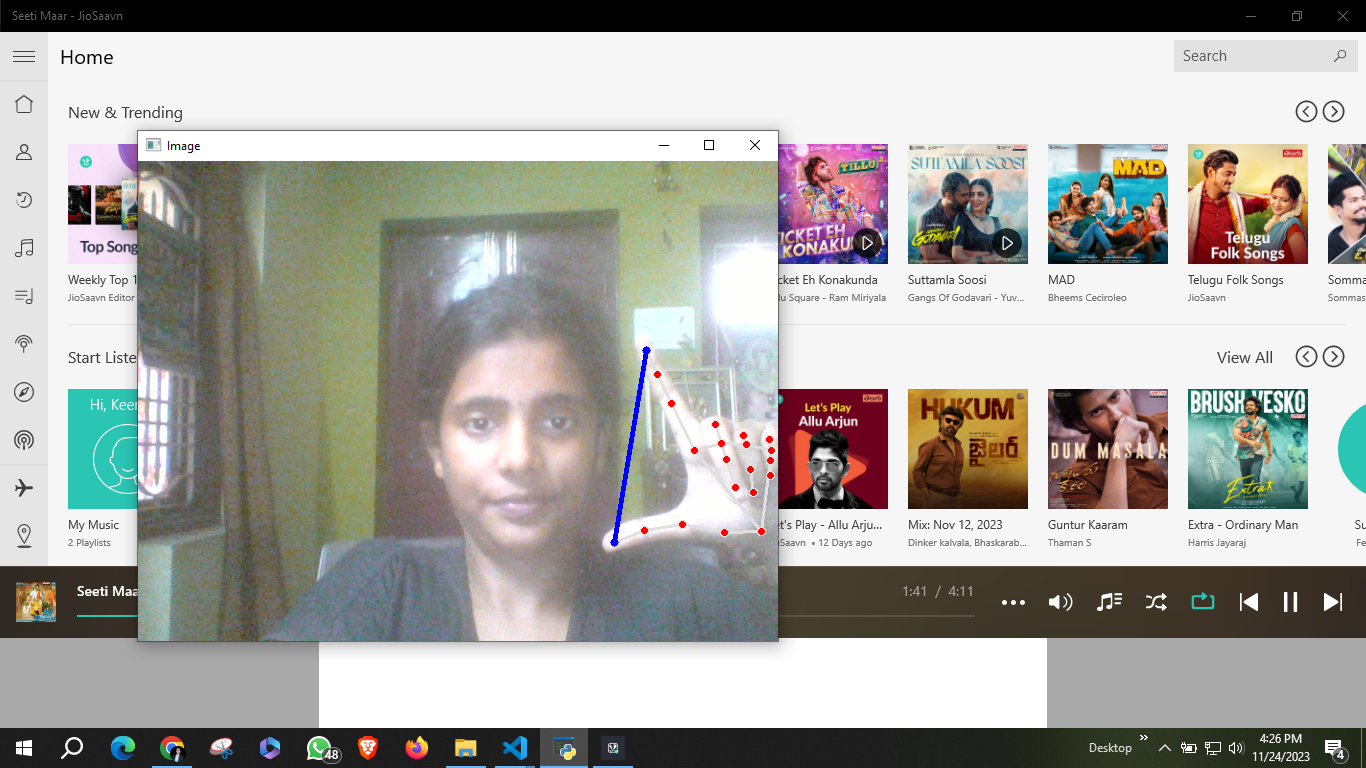Screen dimensions: 1366x768
Task: Open the profile icon in sidebar
Action: (24, 152)
